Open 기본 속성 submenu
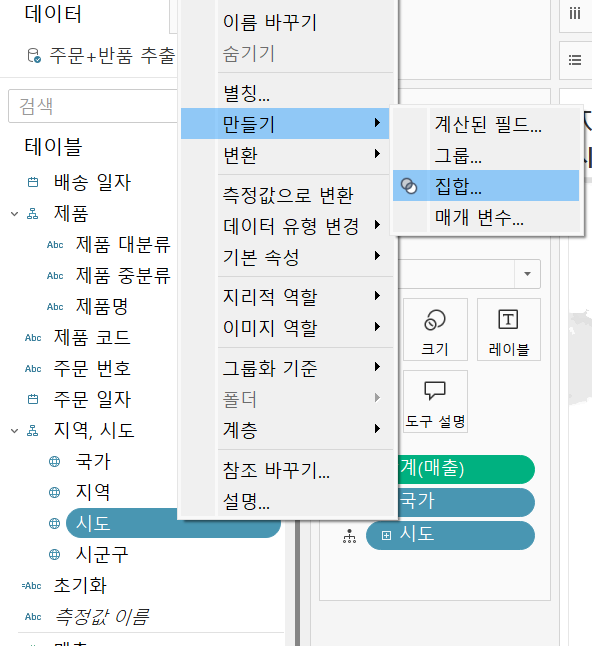The width and height of the screenshot is (592, 646). coord(285,257)
